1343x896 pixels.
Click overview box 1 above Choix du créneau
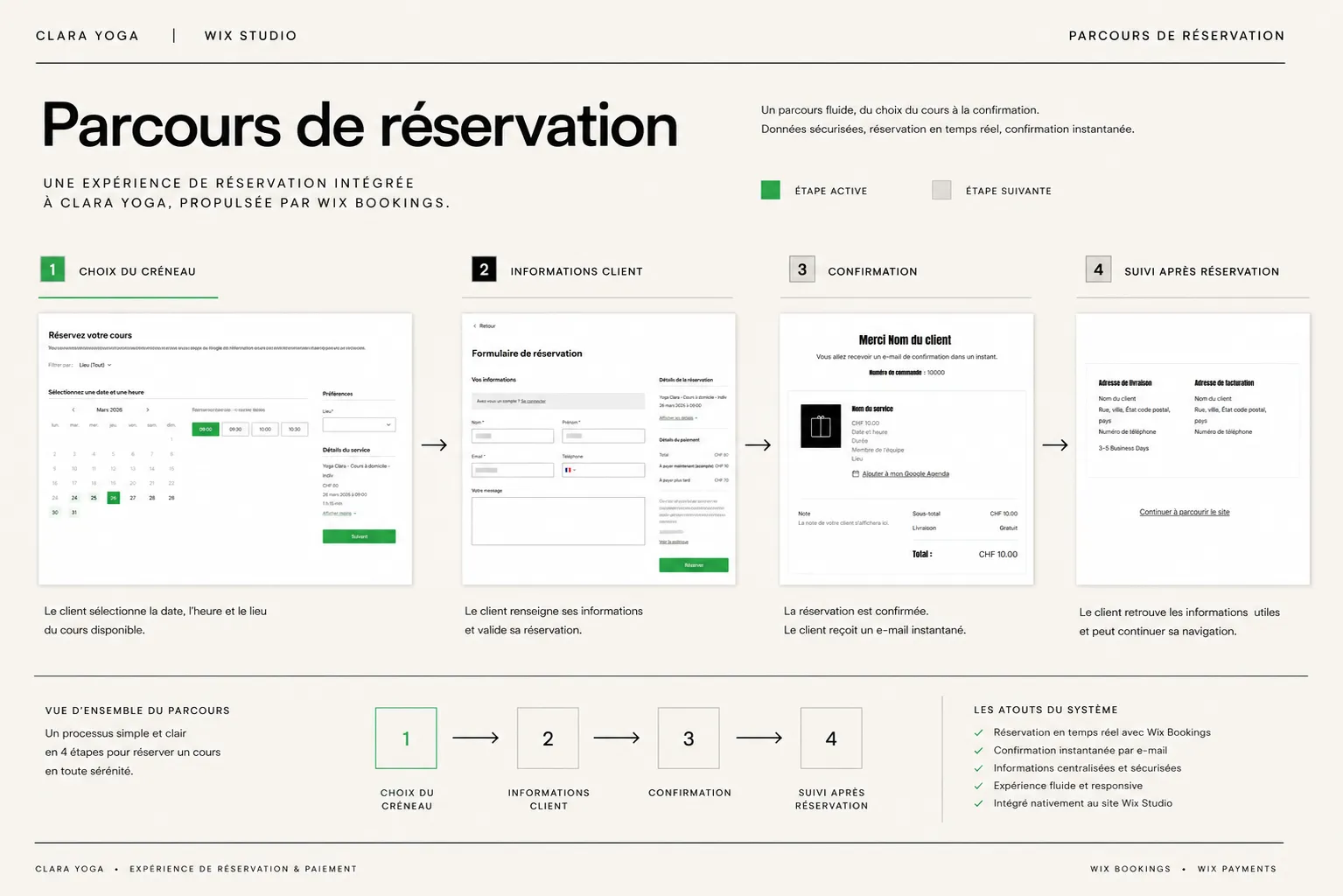406,738
